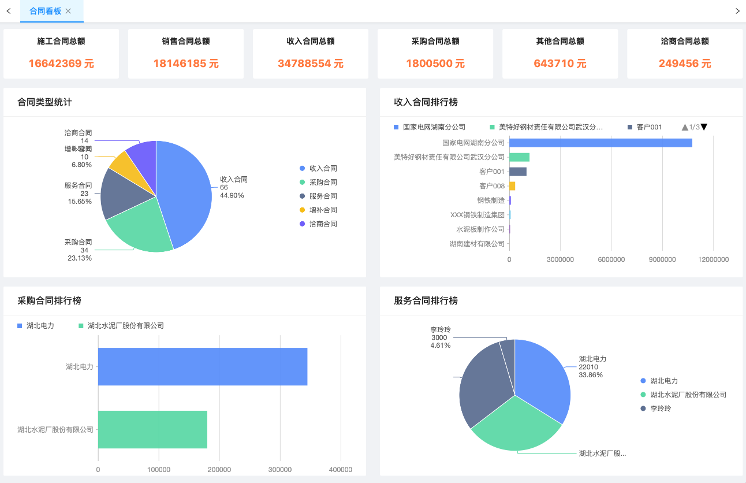
Task: Go to previous legend page in 收入合同排行榜
Action: pyautogui.click(x=685, y=127)
